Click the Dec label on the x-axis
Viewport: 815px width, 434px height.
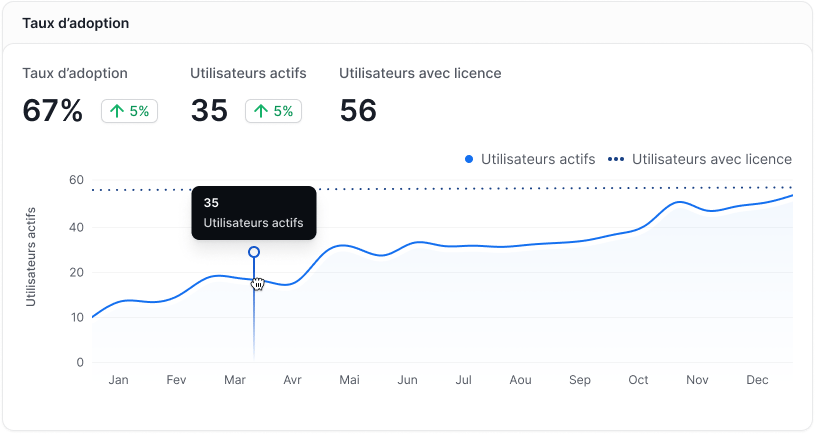click(756, 381)
